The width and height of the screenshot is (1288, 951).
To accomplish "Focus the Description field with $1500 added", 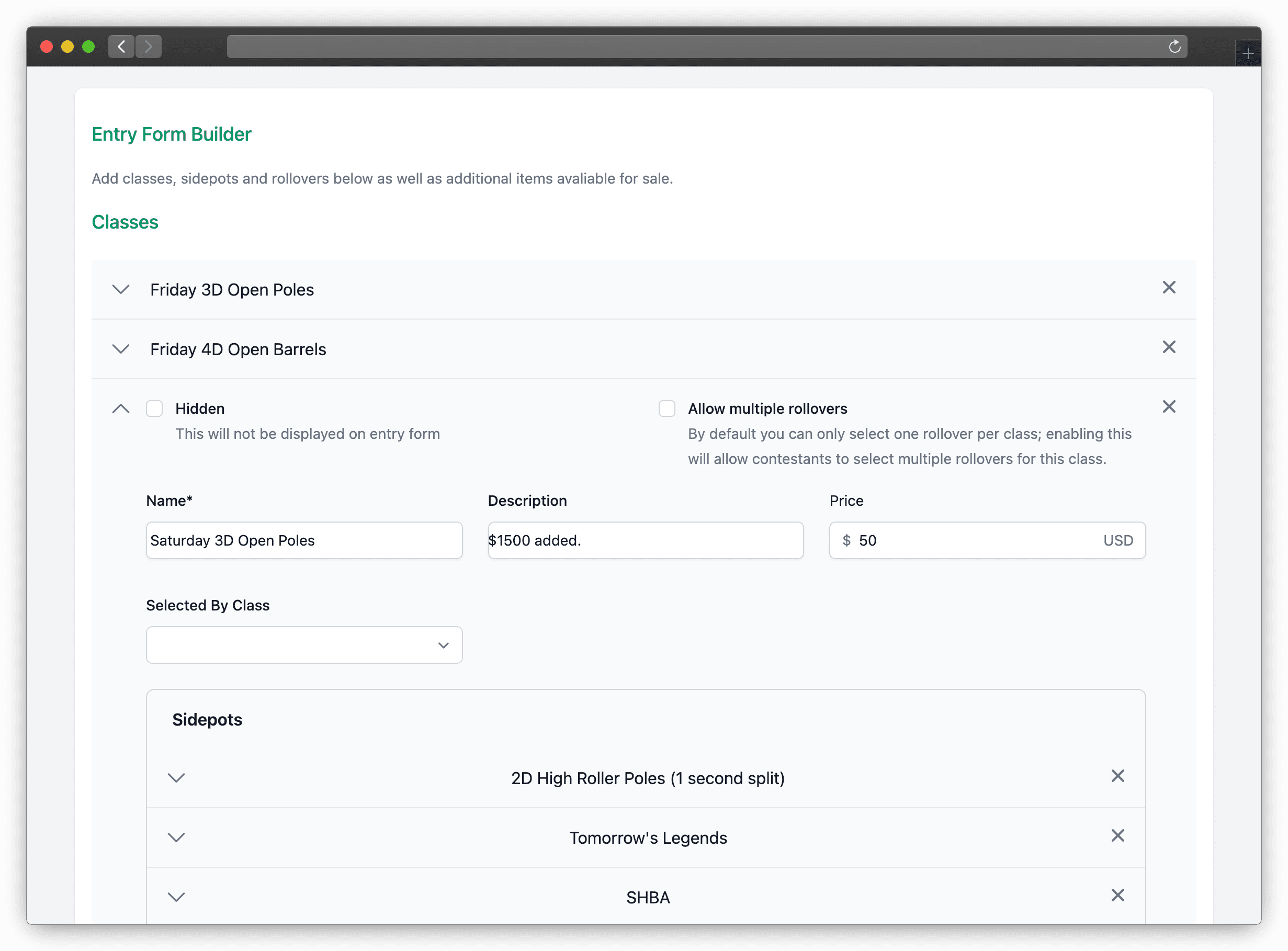I will [x=645, y=540].
